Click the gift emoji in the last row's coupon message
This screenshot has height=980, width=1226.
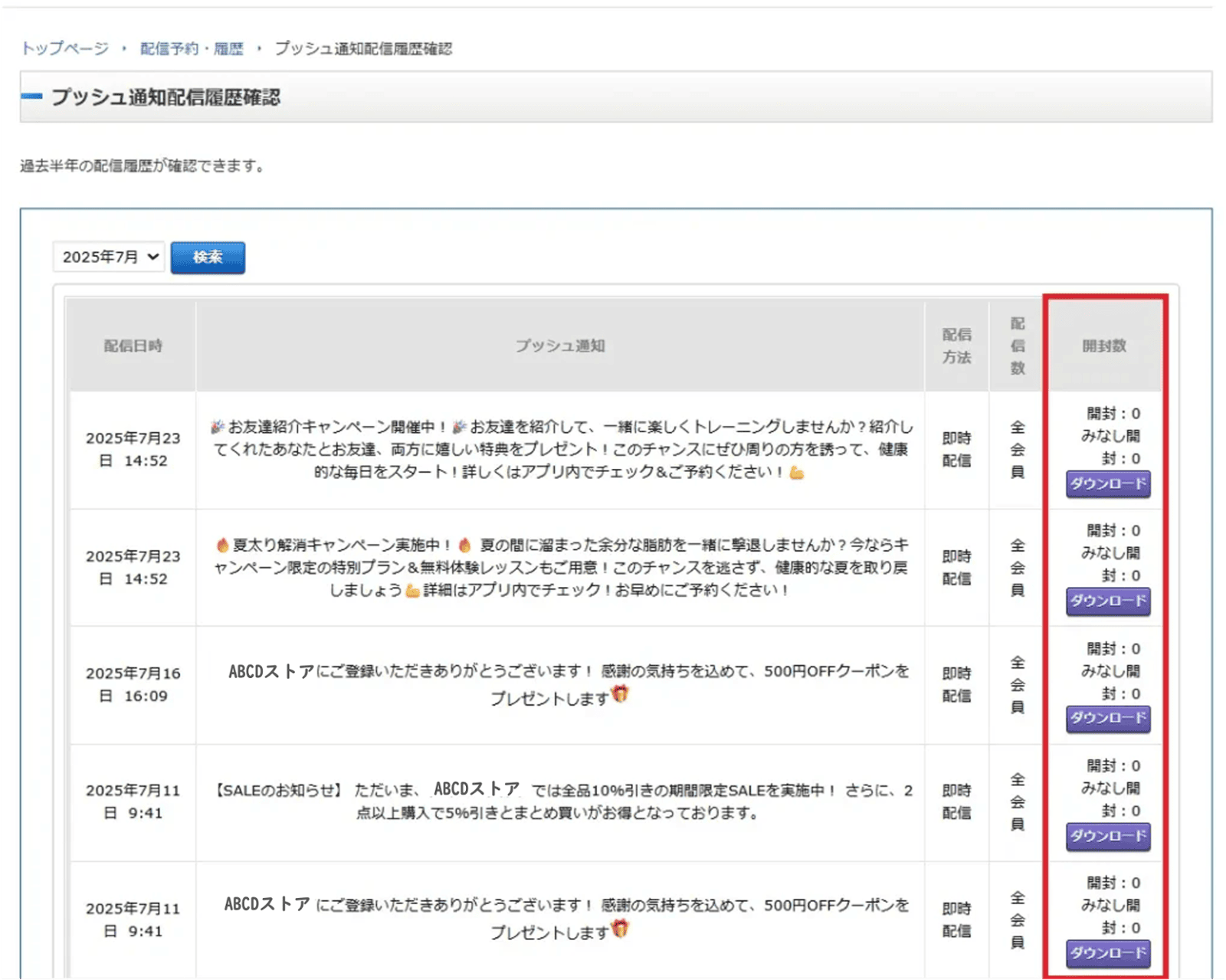(620, 929)
